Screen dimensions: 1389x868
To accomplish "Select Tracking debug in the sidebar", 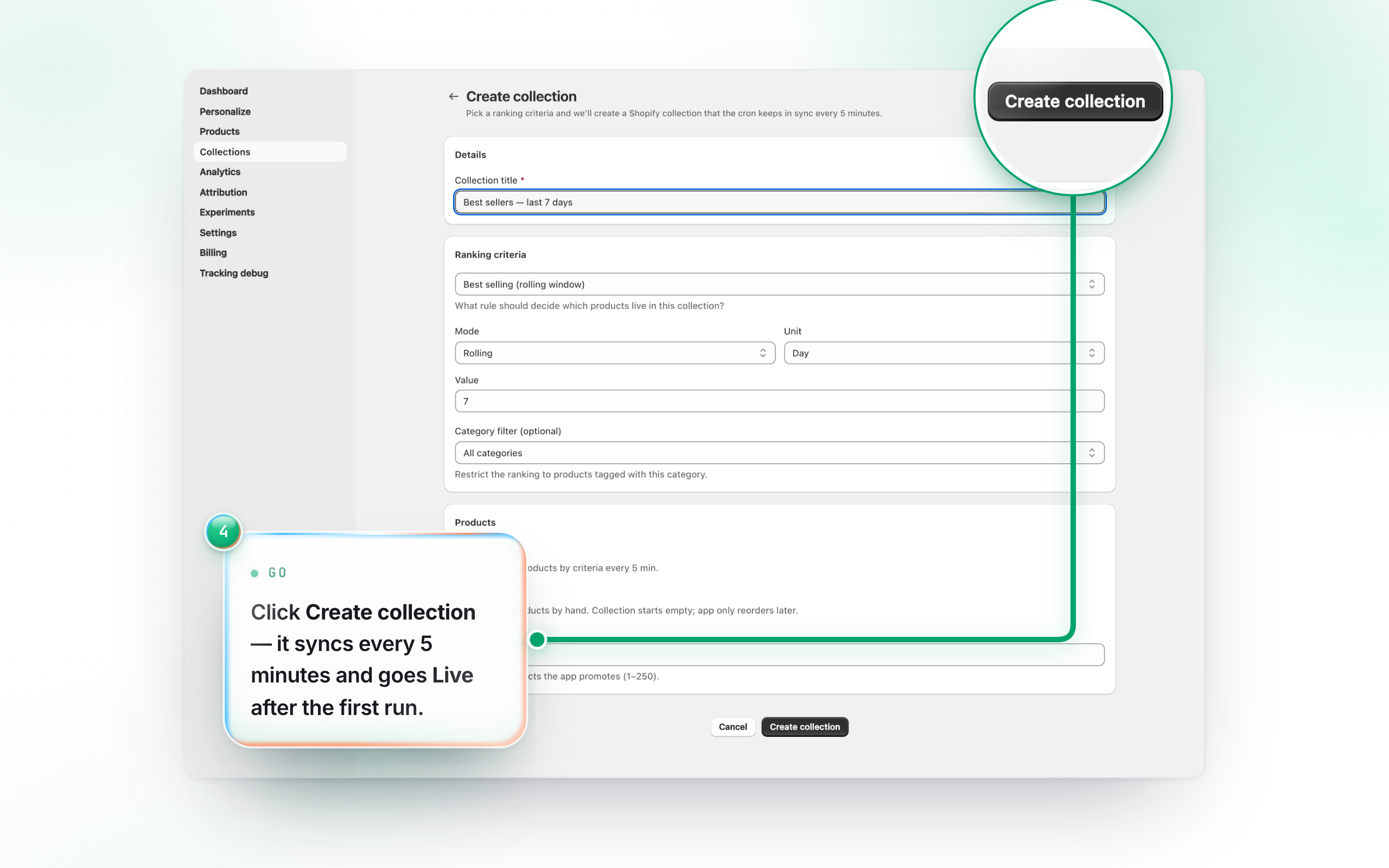I will click(x=234, y=273).
